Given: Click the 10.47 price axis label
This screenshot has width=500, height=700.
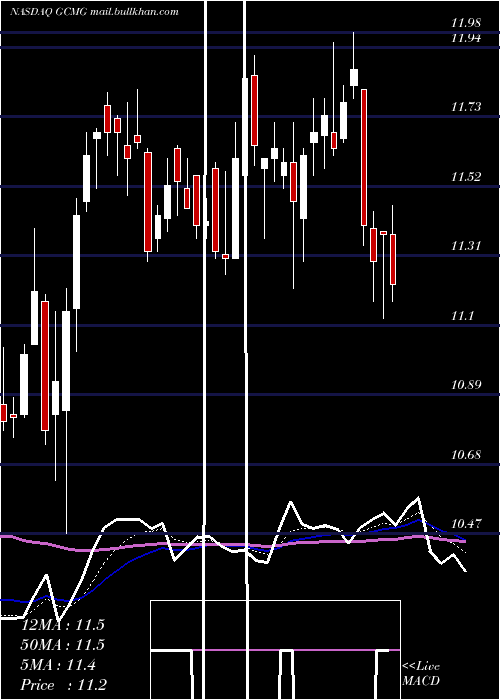Looking at the screenshot, I should [x=466, y=523].
